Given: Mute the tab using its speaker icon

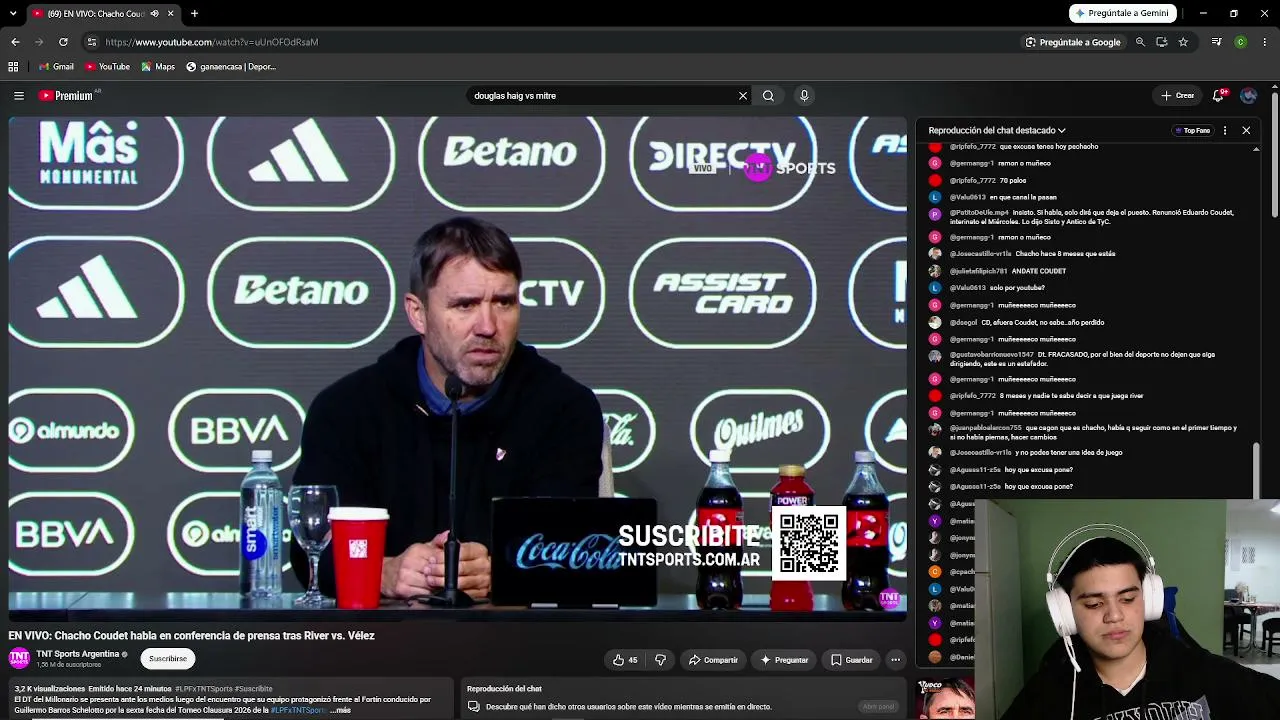Looking at the screenshot, I should click(x=154, y=14).
